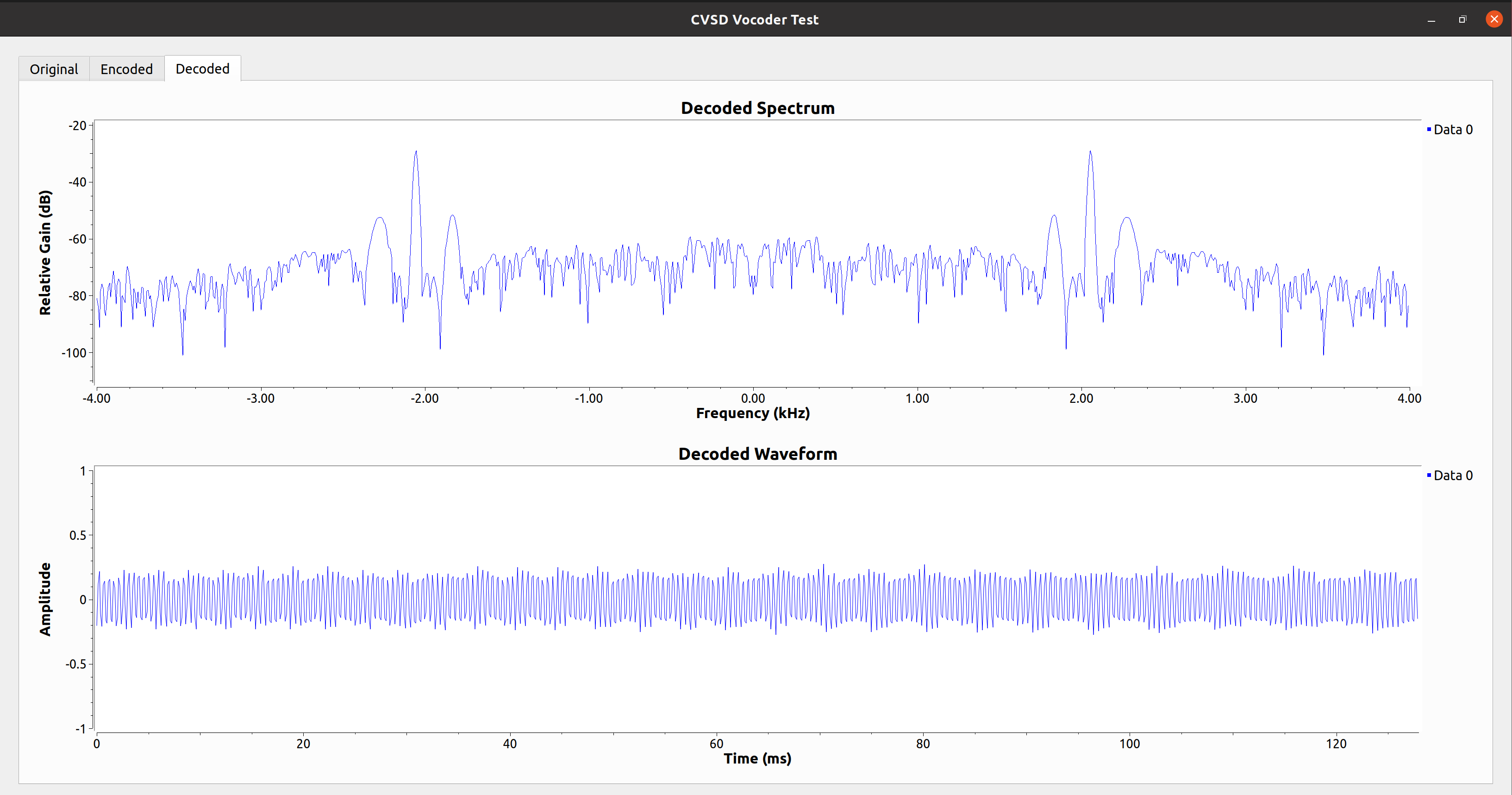Close the CVSD Vocoder Test window
The width and height of the screenshot is (1512, 795).
pos(1494,19)
